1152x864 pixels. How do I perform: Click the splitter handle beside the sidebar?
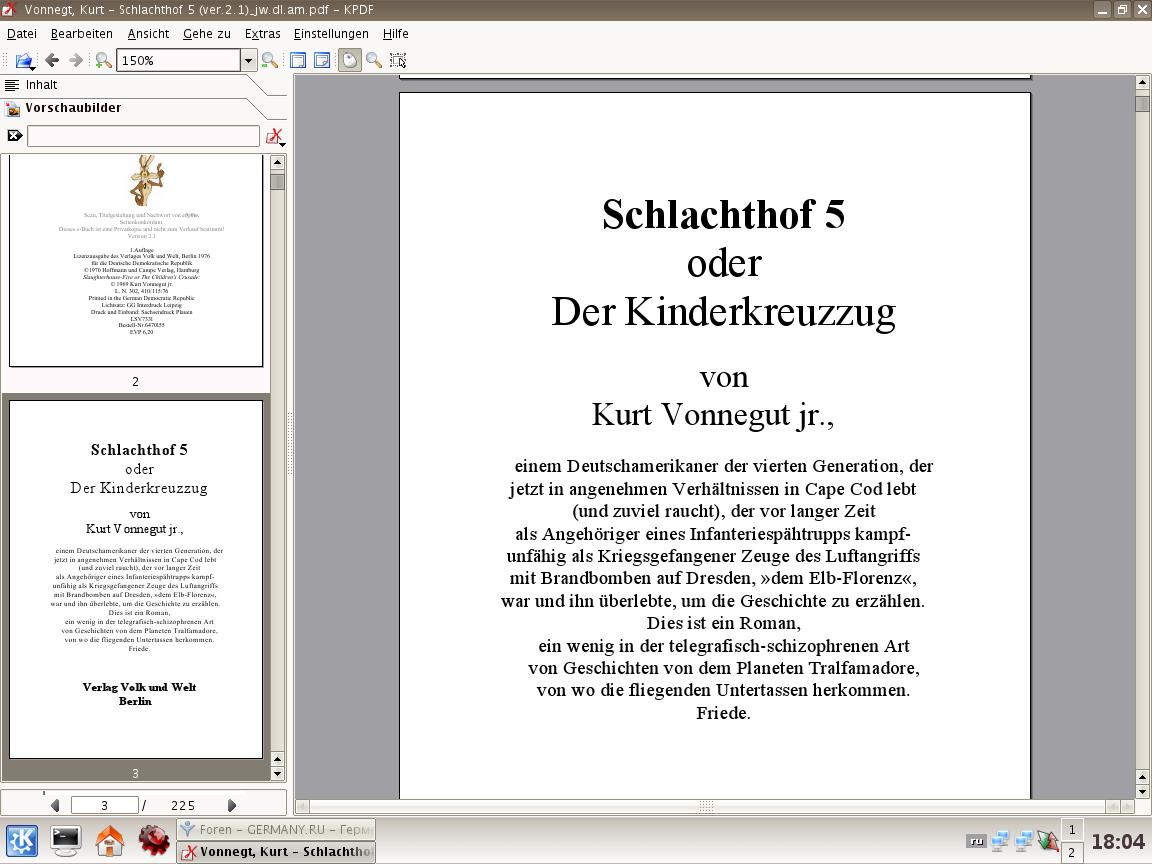[x=290, y=443]
